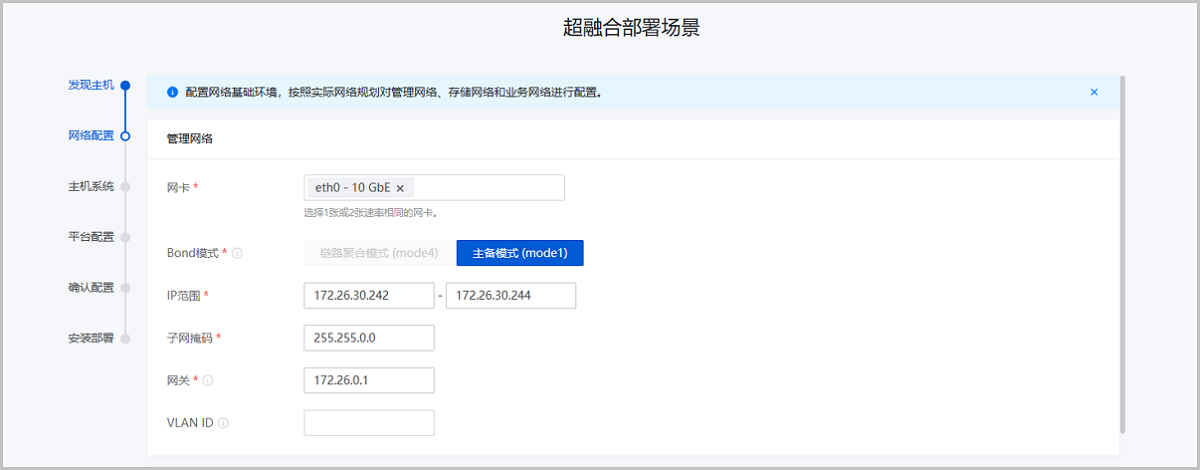Click the 子网掩码 input field
The height and width of the screenshot is (470, 1200).
click(x=368, y=338)
